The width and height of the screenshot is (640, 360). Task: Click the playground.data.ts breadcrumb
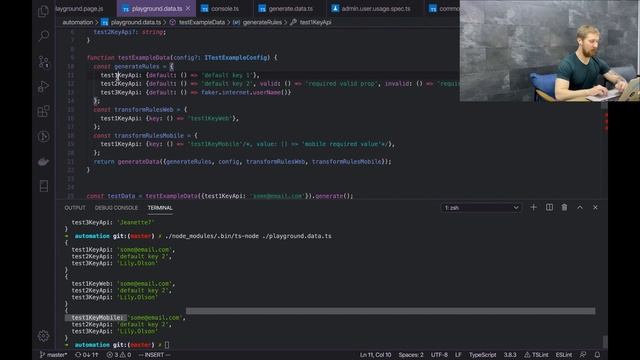[136, 22]
